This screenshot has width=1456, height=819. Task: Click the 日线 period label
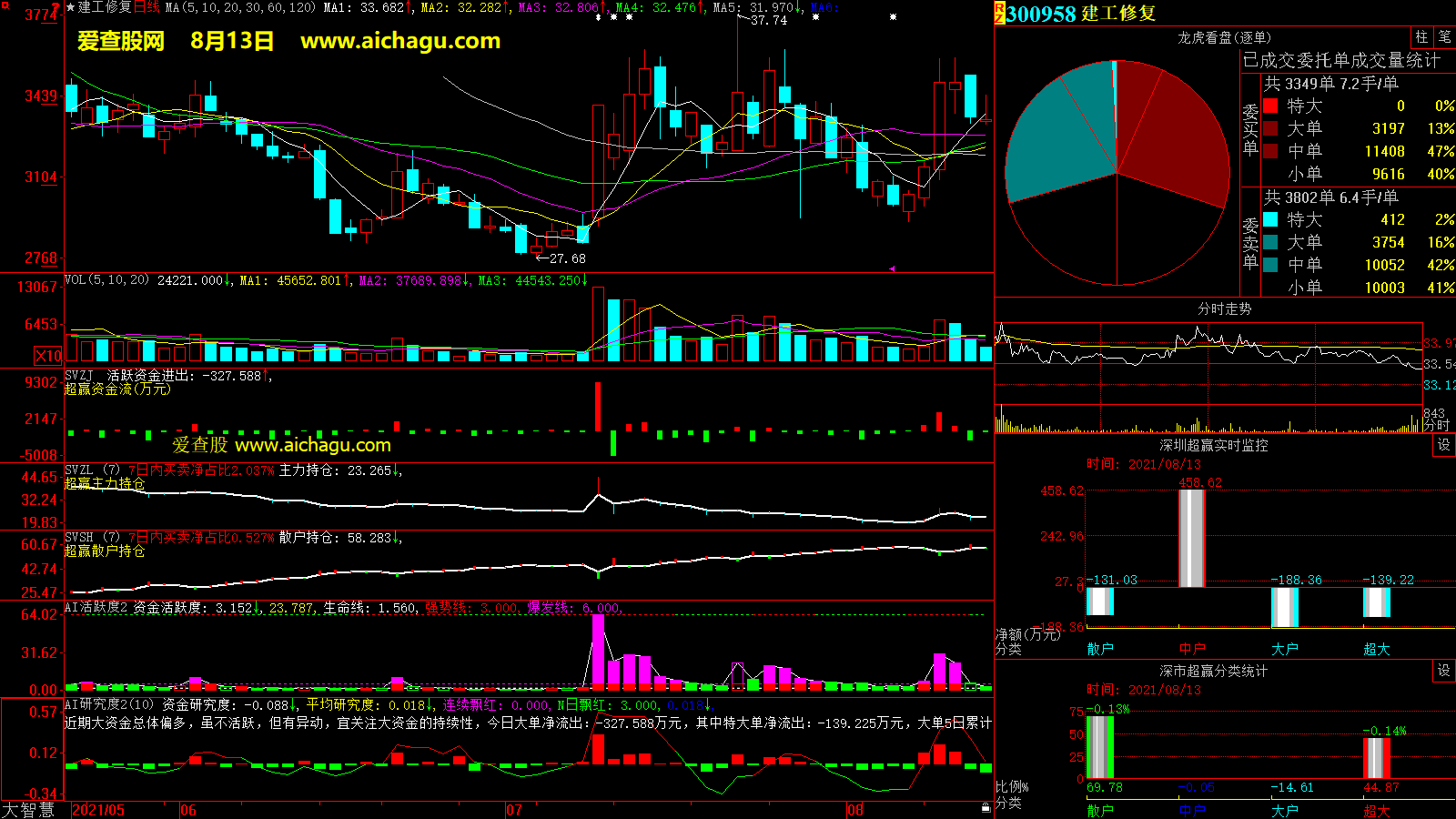click(147, 7)
